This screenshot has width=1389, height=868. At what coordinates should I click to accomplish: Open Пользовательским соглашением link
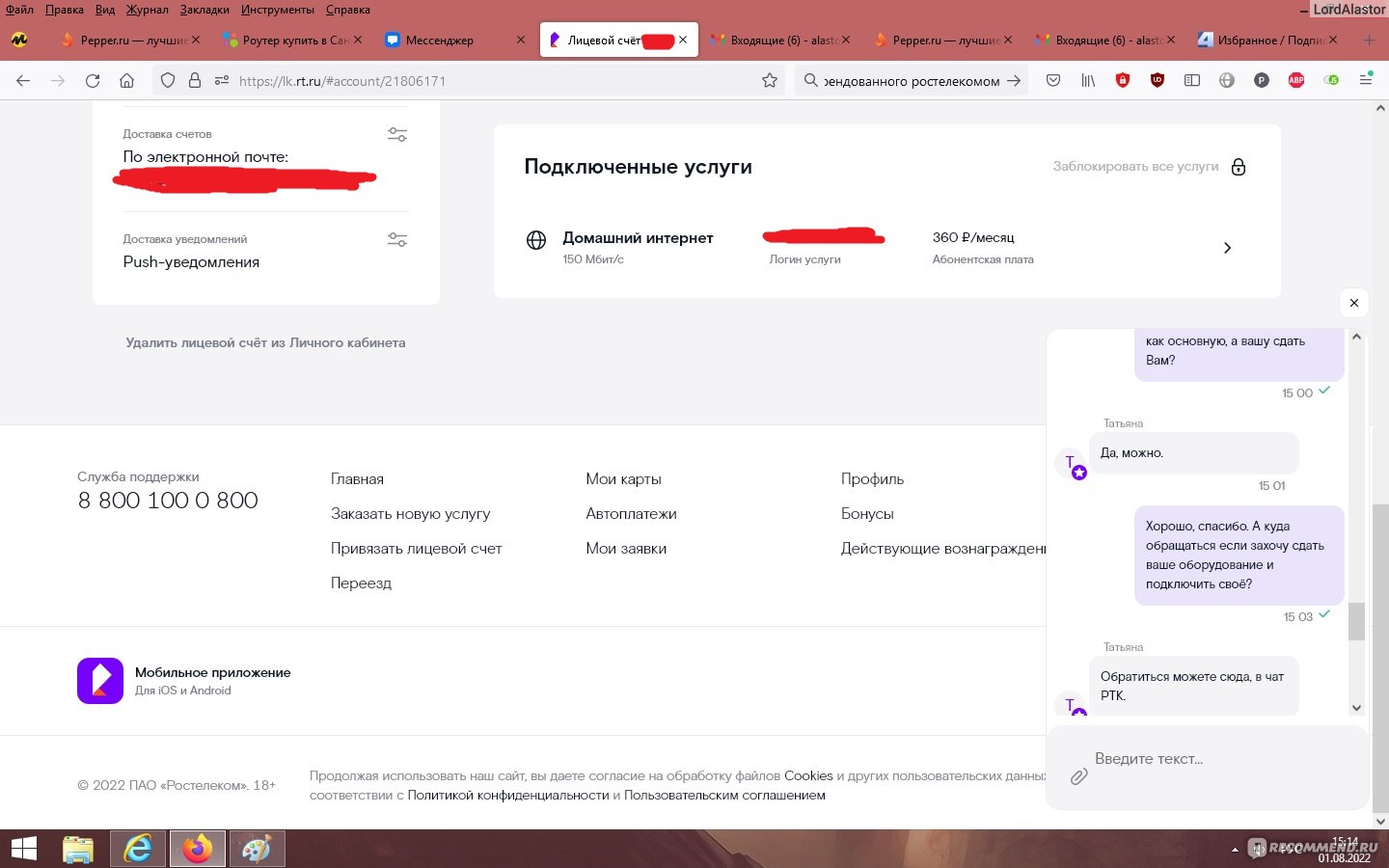[x=724, y=796]
